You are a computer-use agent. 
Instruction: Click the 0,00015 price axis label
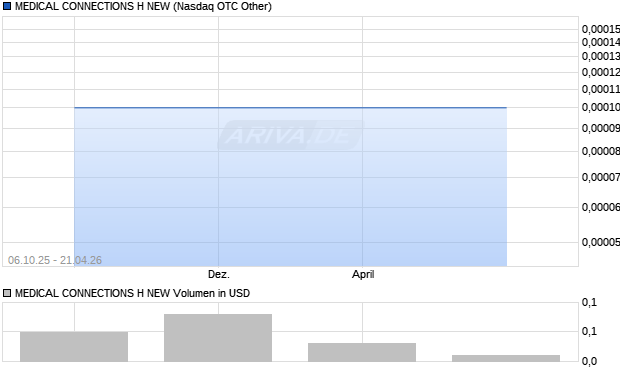click(601, 29)
